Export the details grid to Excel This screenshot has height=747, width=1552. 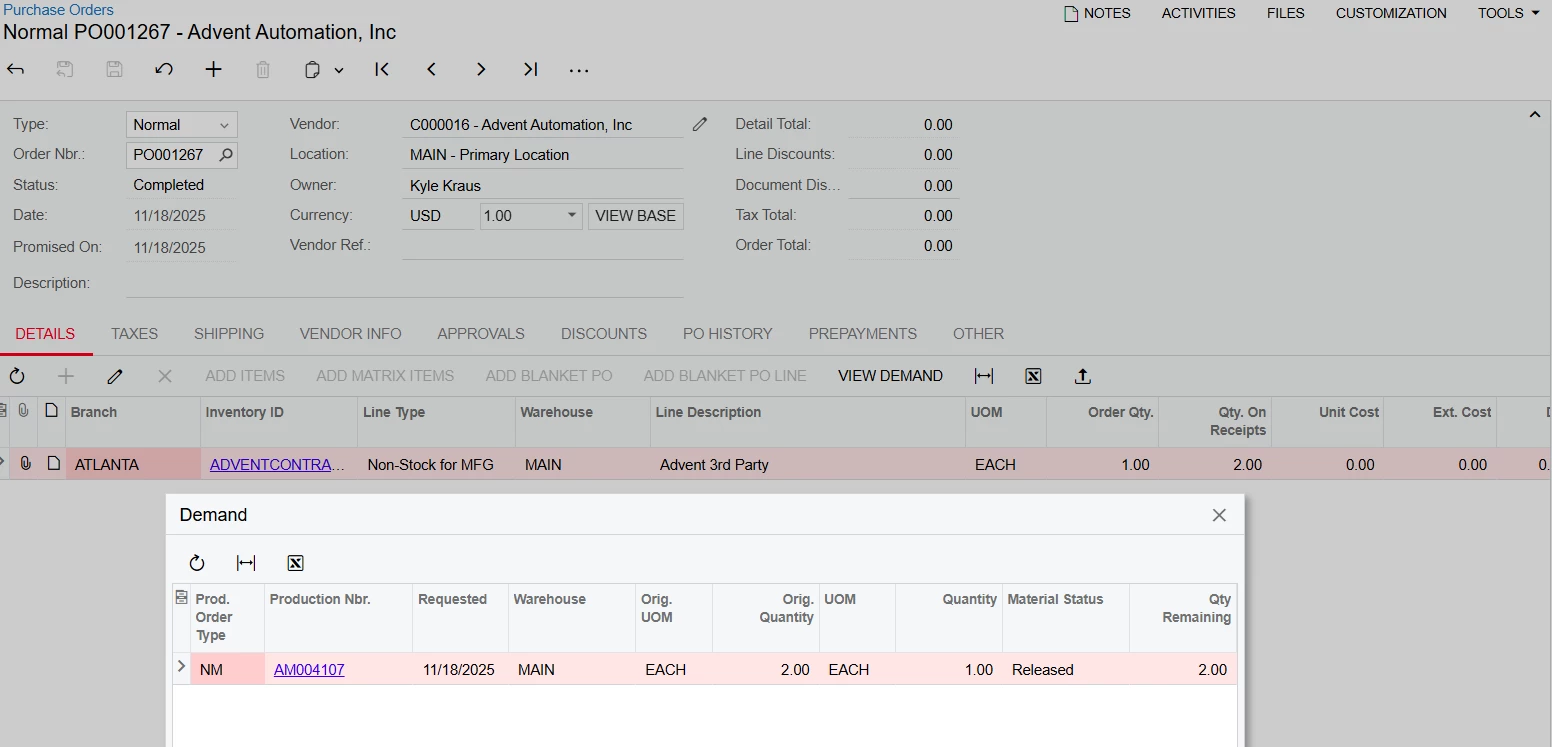tap(1034, 376)
